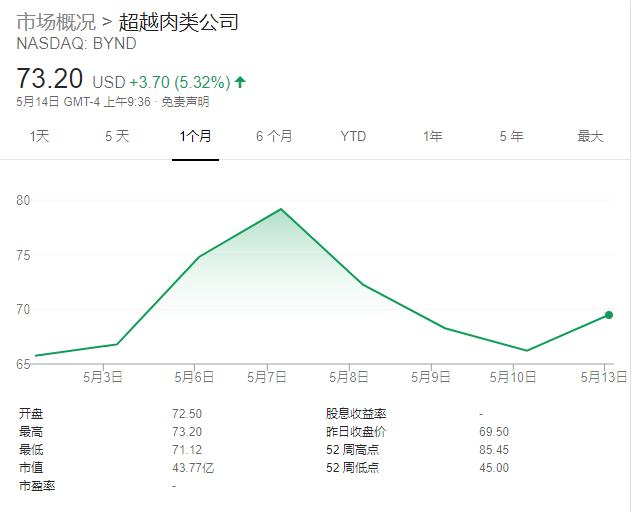Image resolution: width=643 pixels, height=512 pixels.
Task: Click the chart peak near 5月7日
Action: point(281,209)
